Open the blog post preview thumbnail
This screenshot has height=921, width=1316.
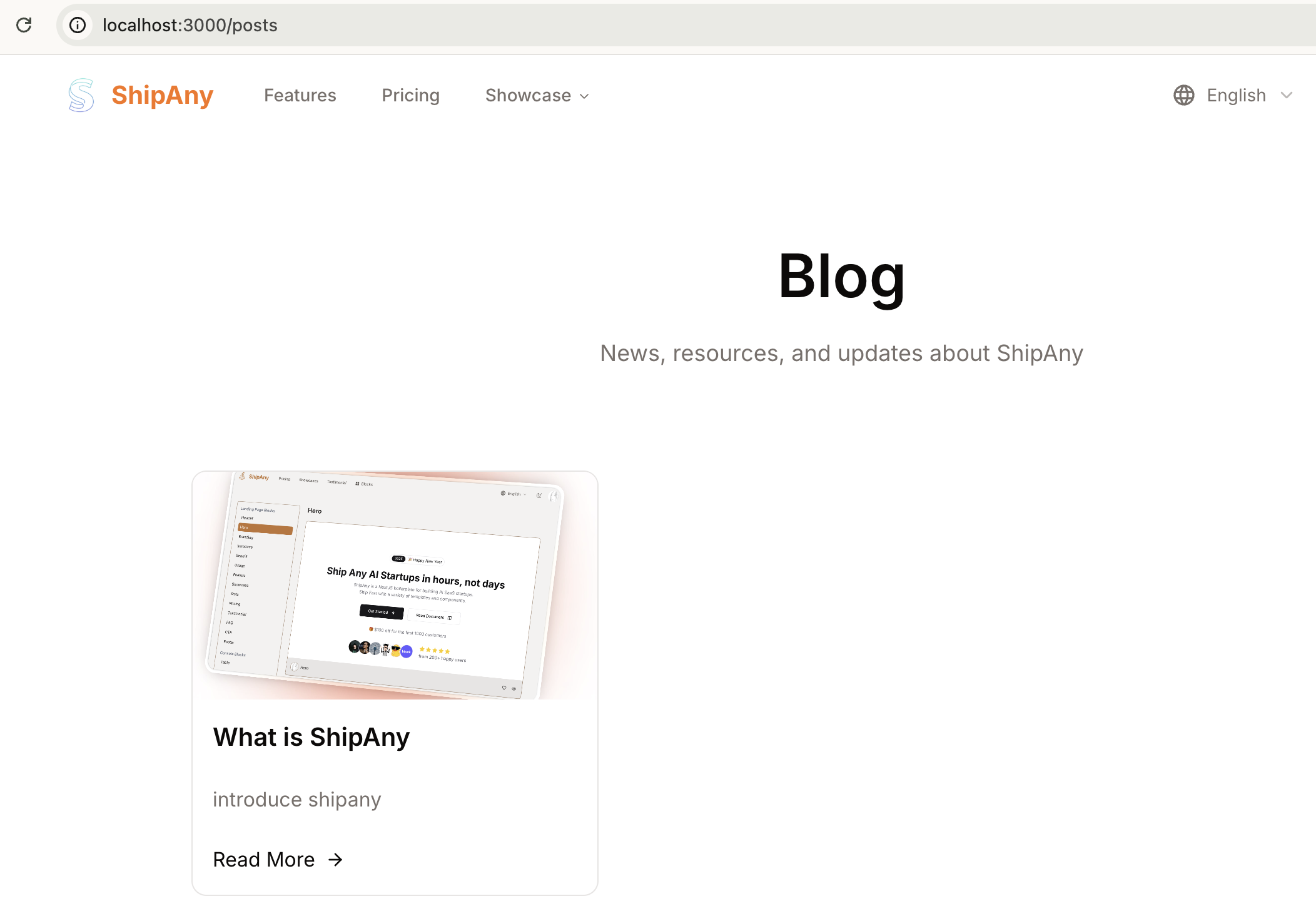[395, 585]
